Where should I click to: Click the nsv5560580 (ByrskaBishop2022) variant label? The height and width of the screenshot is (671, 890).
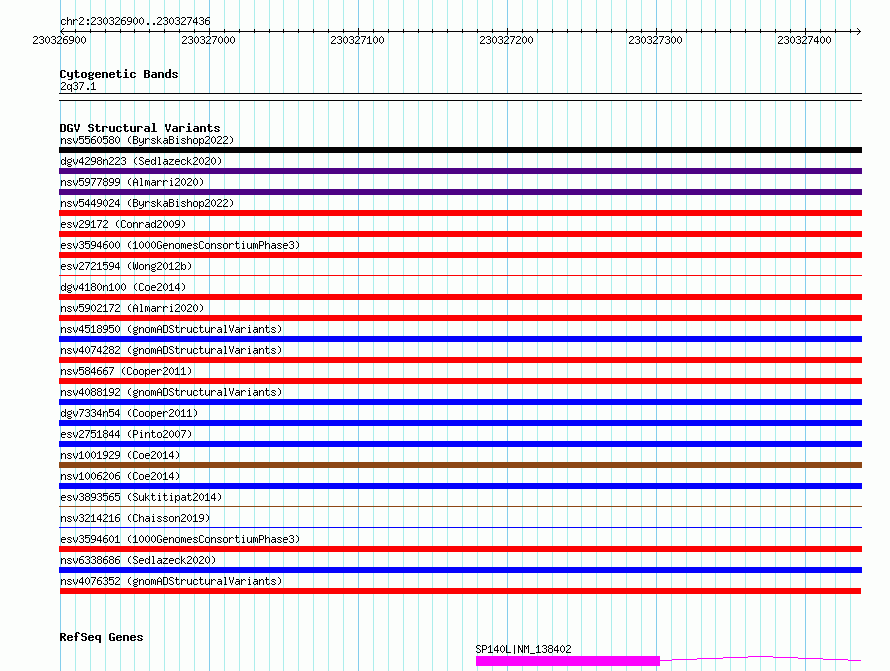(x=147, y=140)
